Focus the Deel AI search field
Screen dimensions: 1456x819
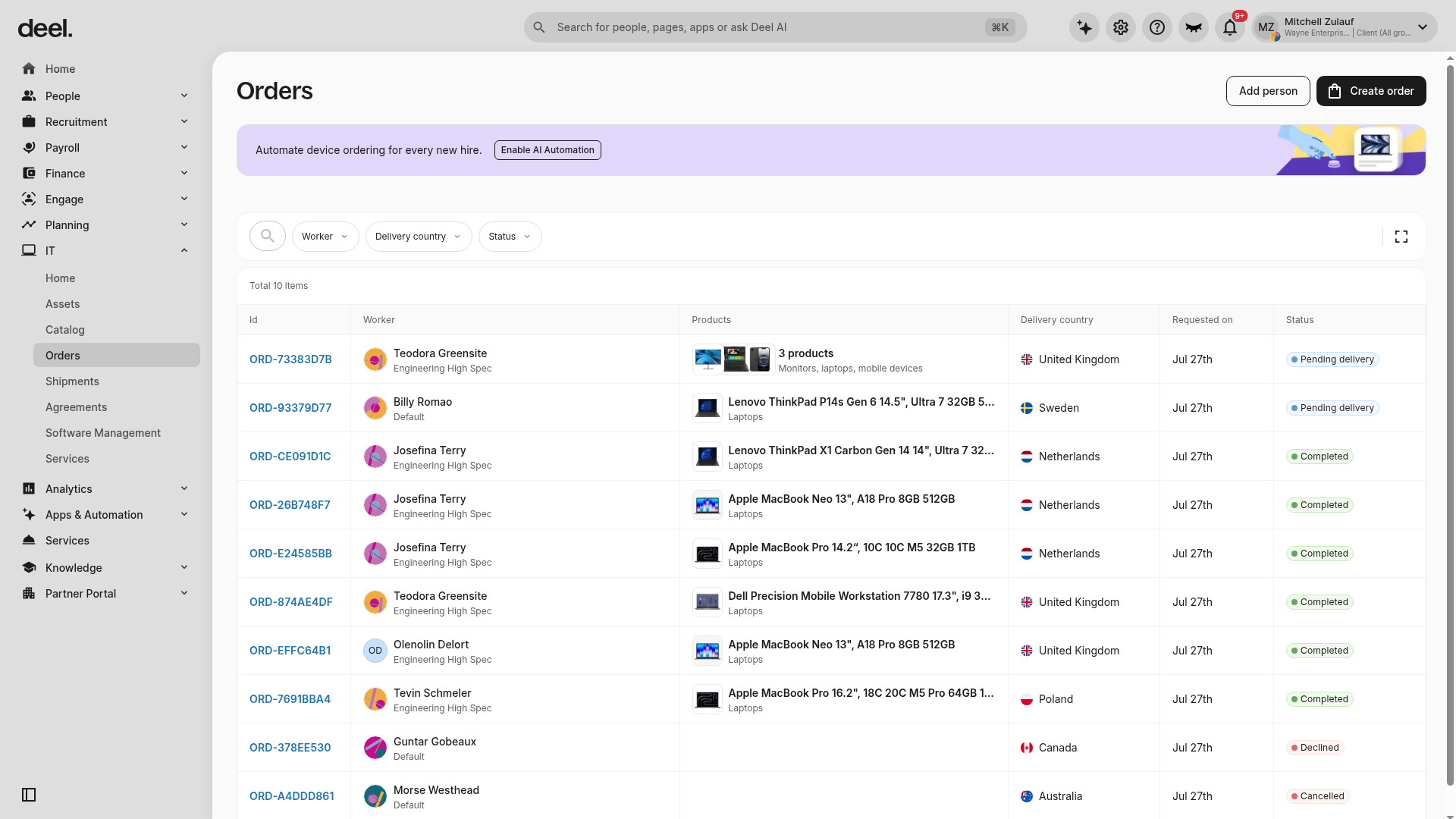pyautogui.click(x=775, y=27)
